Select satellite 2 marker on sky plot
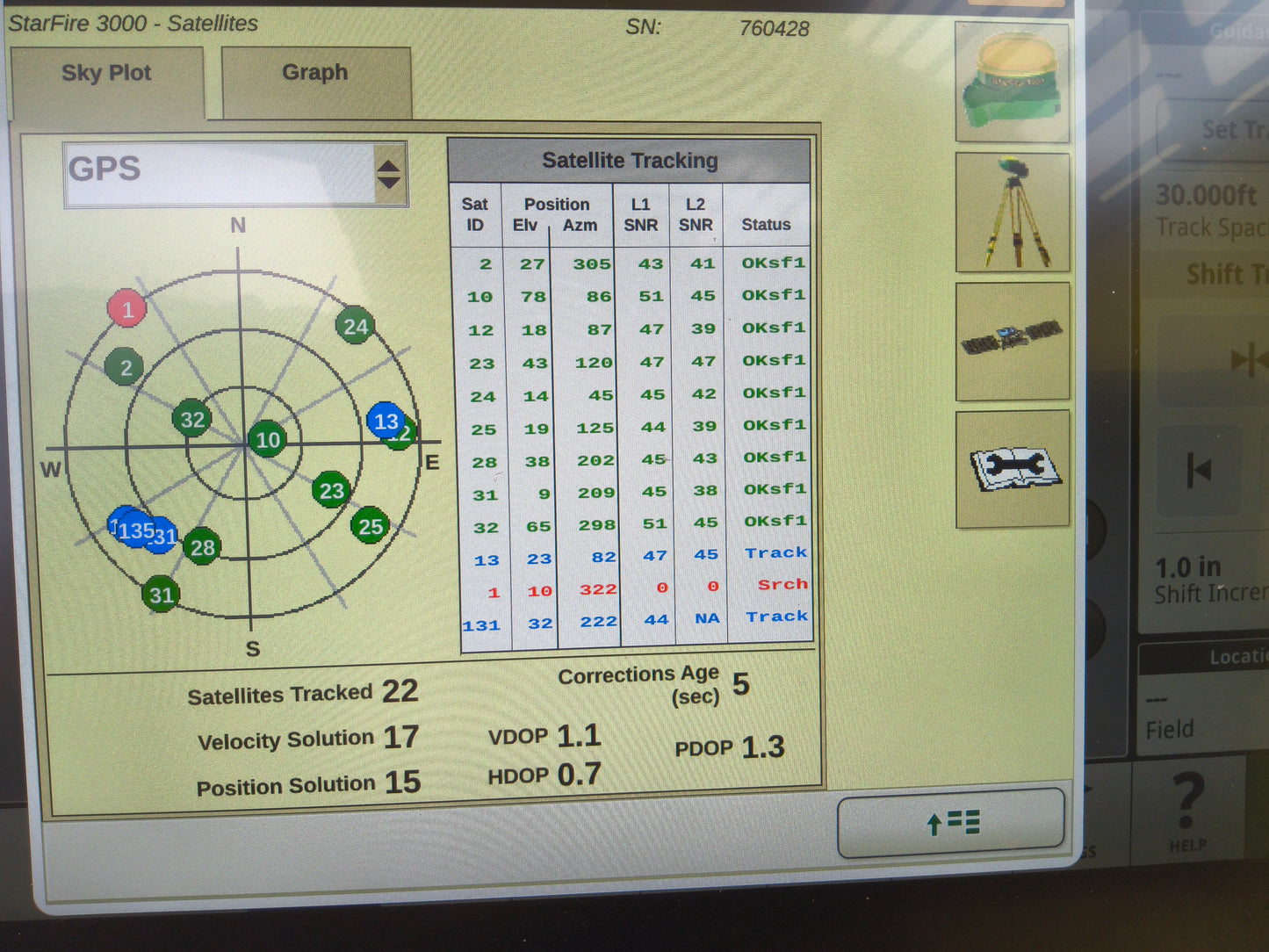This screenshot has width=1269, height=952. point(125,367)
